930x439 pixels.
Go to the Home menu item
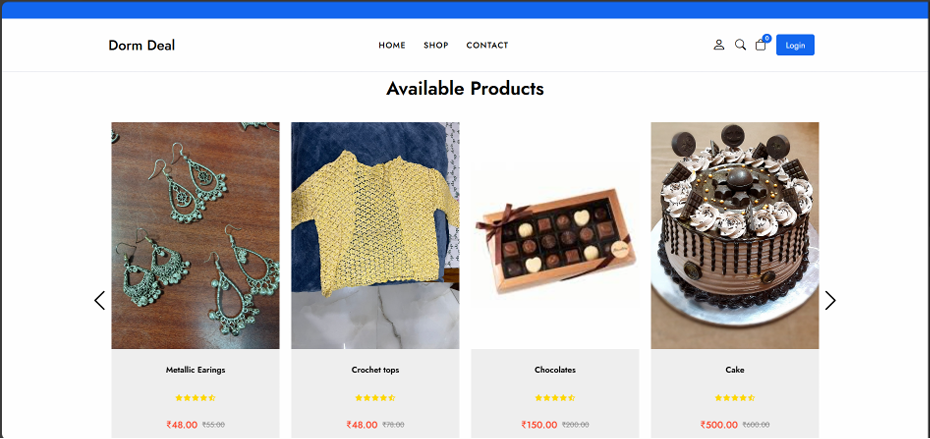point(392,45)
